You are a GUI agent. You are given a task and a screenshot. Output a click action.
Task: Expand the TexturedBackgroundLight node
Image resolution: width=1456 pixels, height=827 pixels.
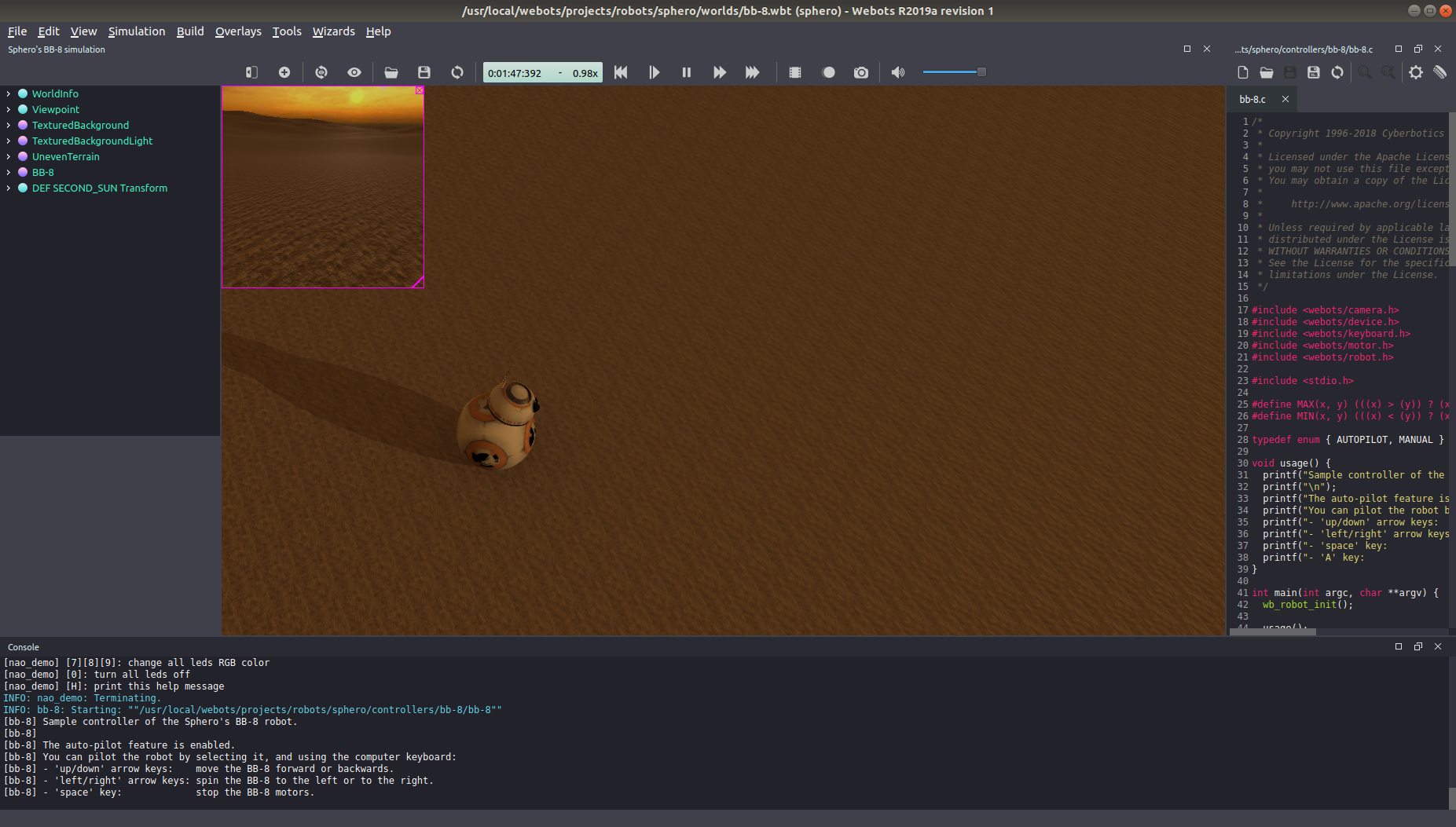(8, 141)
